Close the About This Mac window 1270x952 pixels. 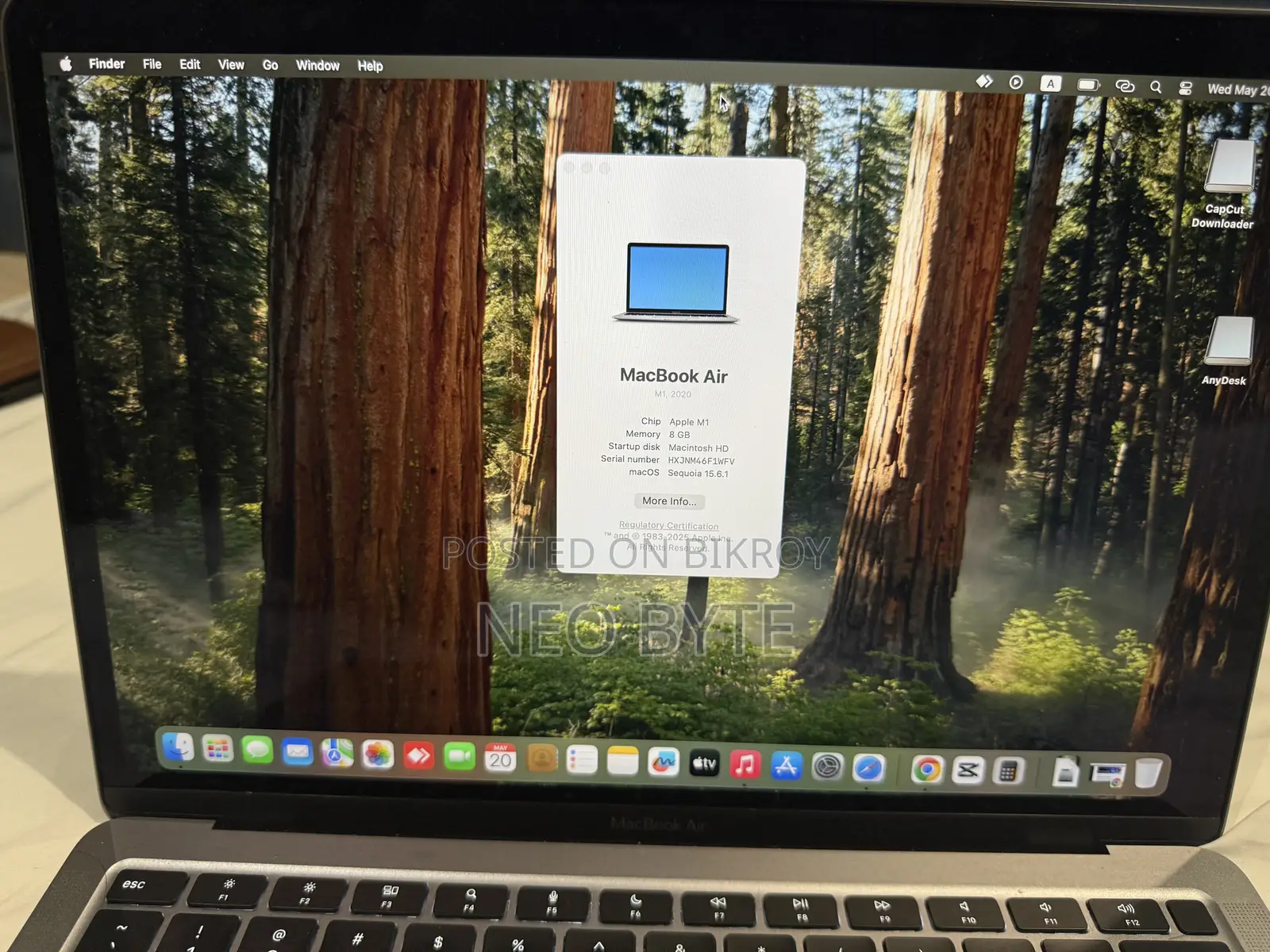(x=569, y=167)
